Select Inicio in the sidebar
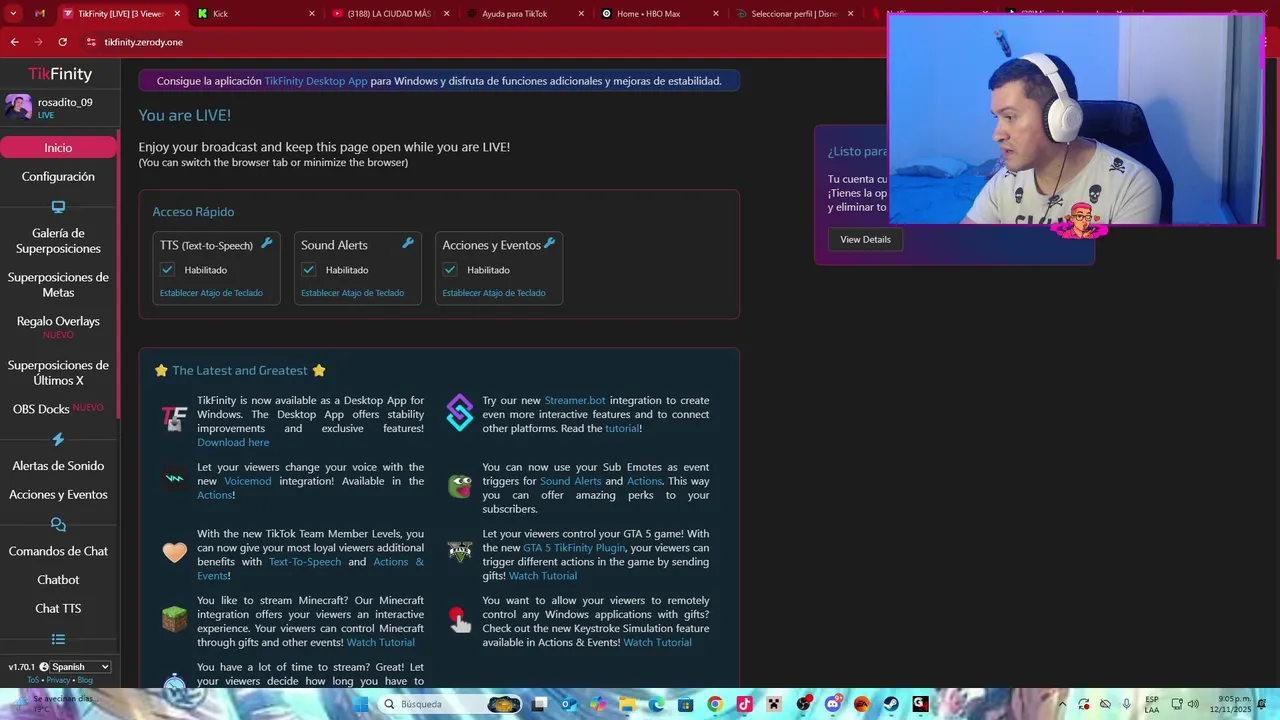 coord(58,147)
